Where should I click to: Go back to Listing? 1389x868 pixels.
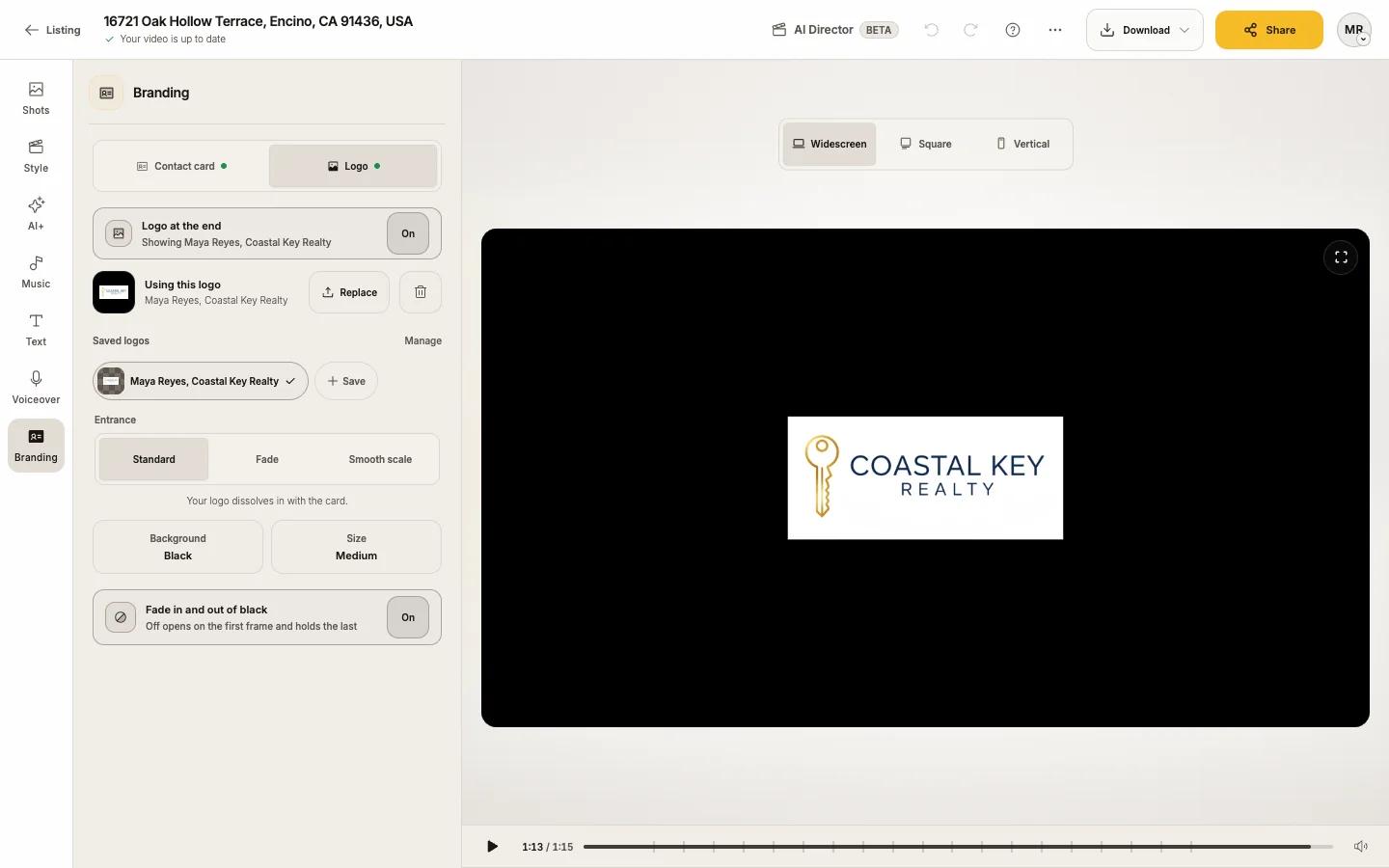pos(53,30)
